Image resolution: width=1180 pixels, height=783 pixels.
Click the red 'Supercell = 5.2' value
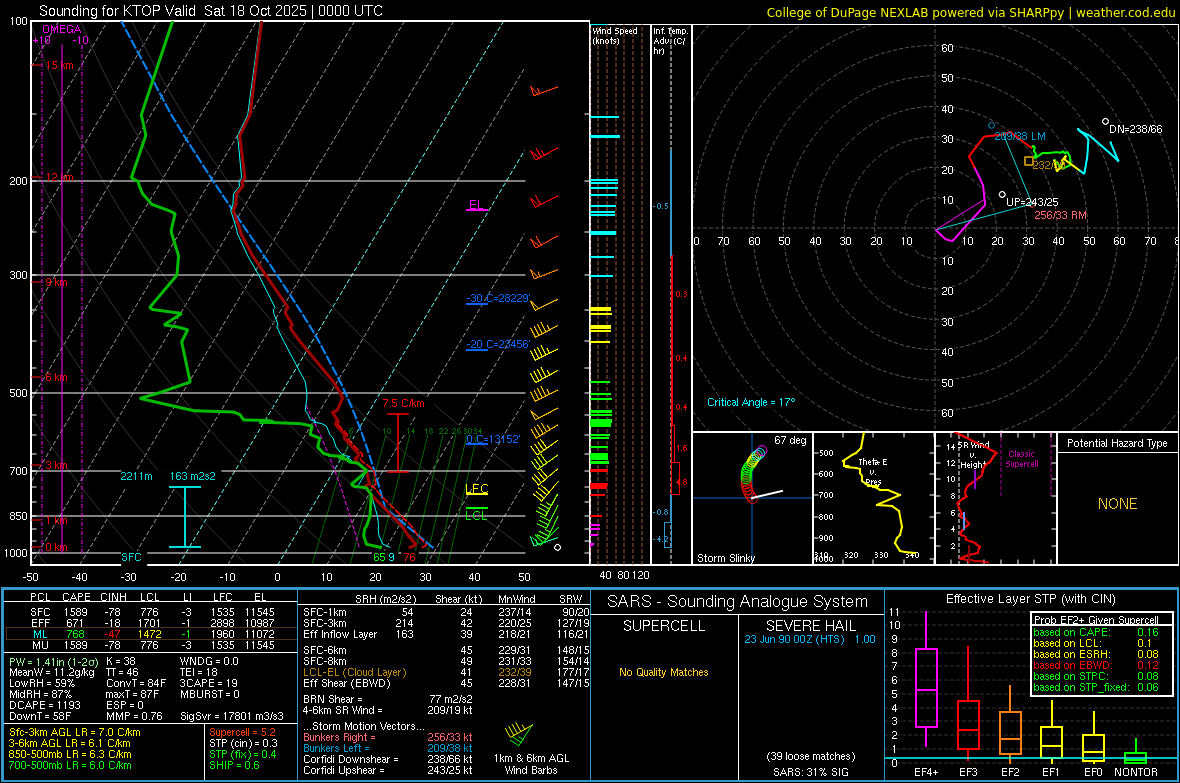pos(242,732)
